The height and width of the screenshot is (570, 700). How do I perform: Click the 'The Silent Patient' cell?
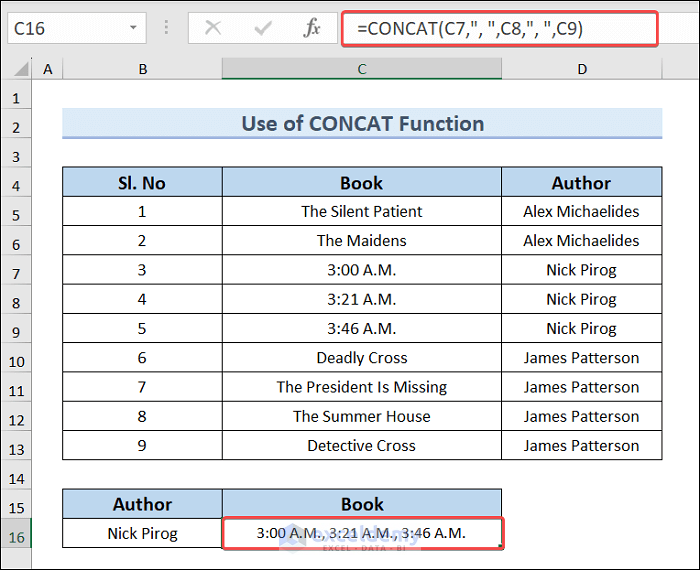tap(362, 212)
